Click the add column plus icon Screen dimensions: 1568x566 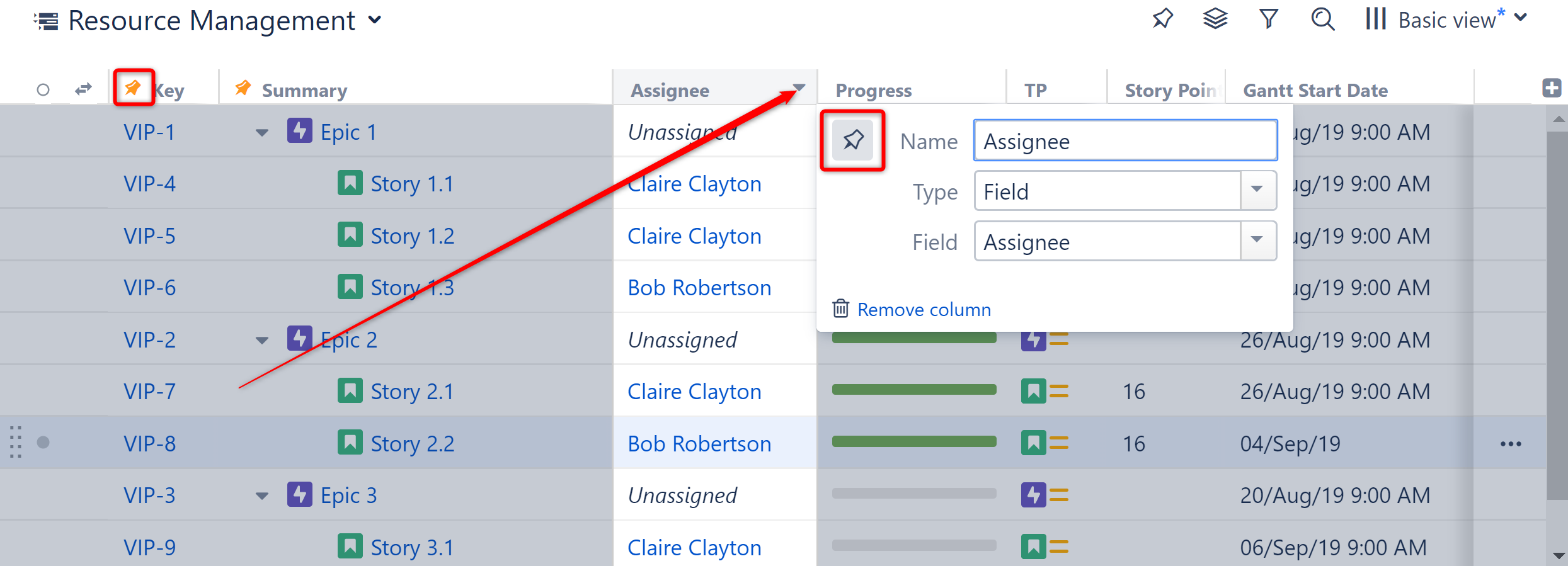point(1551,88)
